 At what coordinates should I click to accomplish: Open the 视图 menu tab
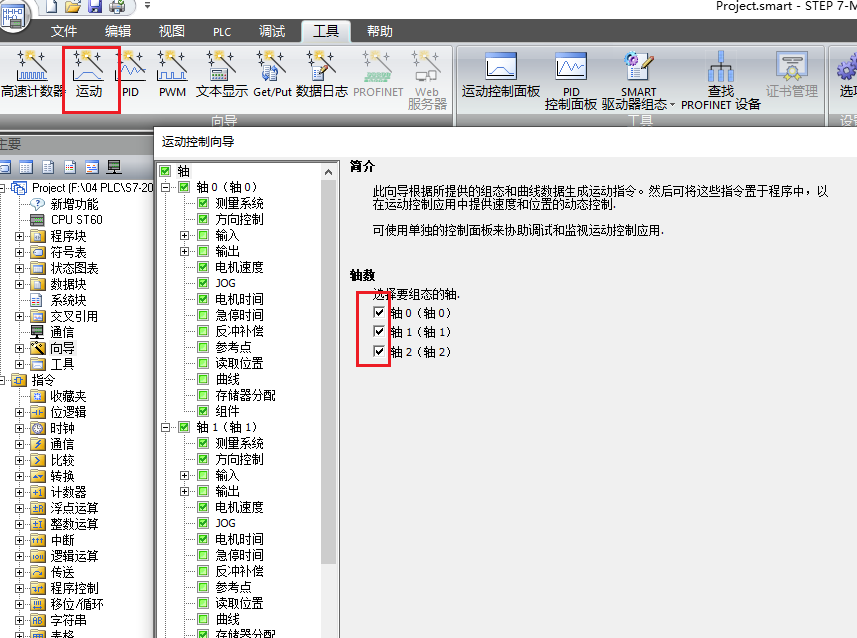(x=172, y=31)
